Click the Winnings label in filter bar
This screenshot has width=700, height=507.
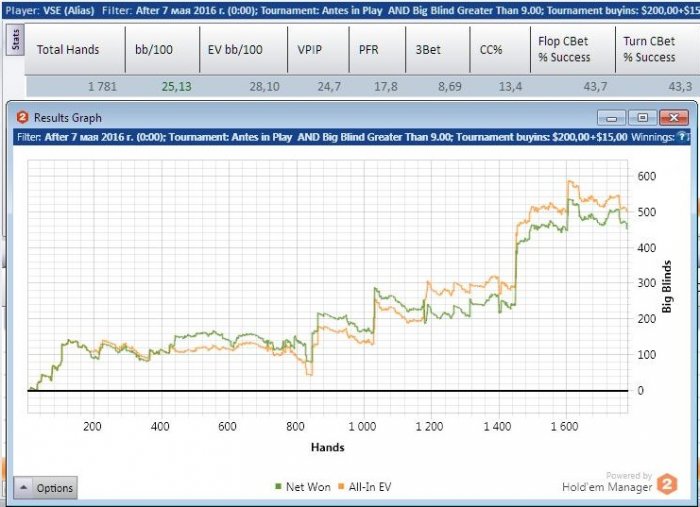pos(652,137)
